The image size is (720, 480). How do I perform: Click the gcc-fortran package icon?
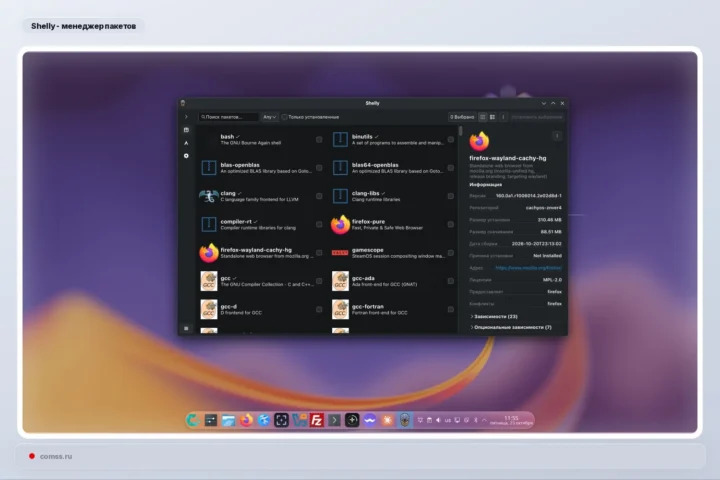point(340,309)
